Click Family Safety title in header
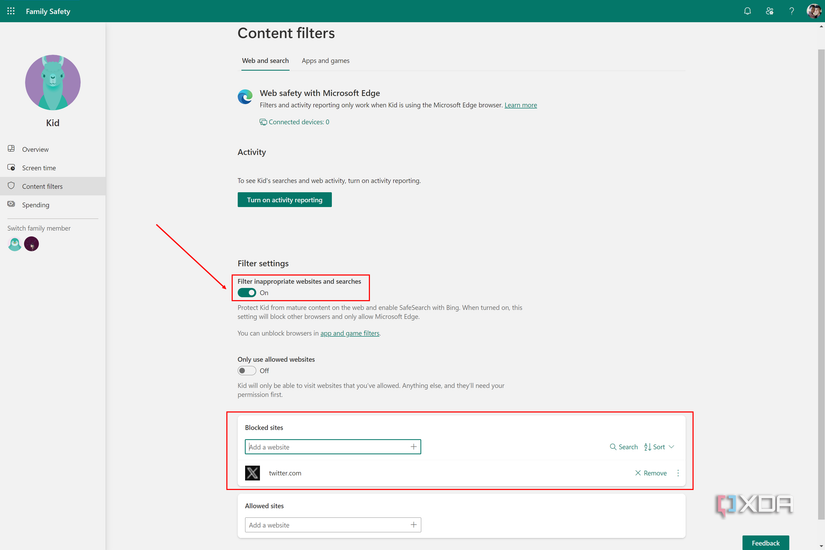 (x=48, y=11)
